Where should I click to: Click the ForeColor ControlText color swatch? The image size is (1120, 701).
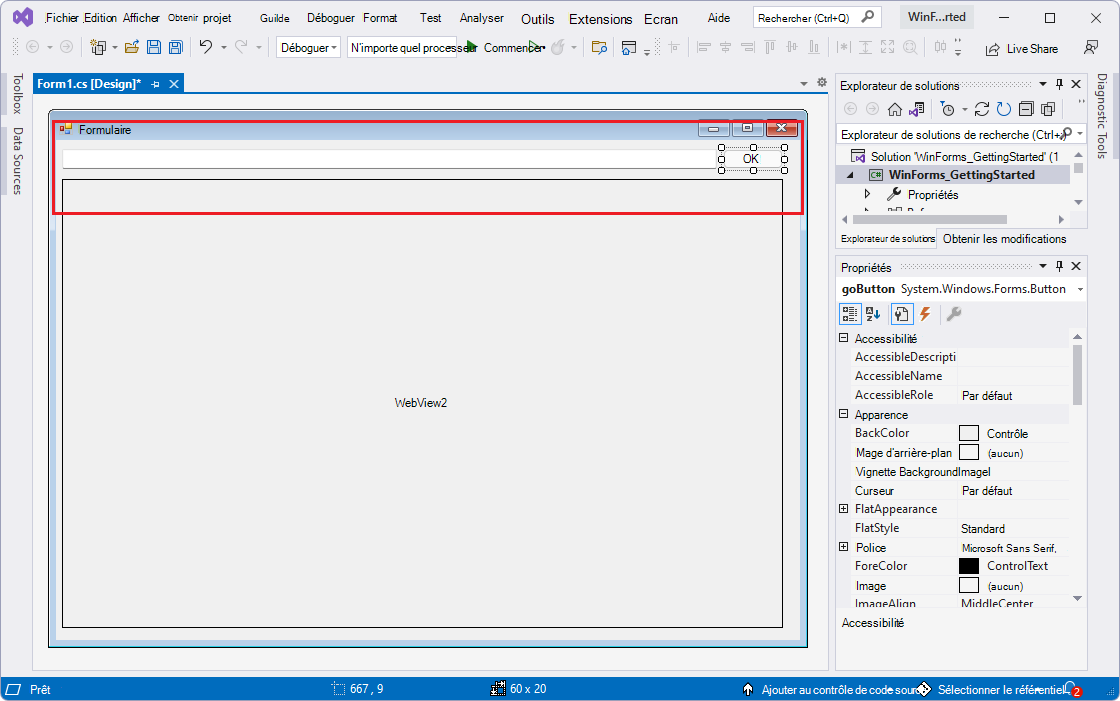click(967, 565)
